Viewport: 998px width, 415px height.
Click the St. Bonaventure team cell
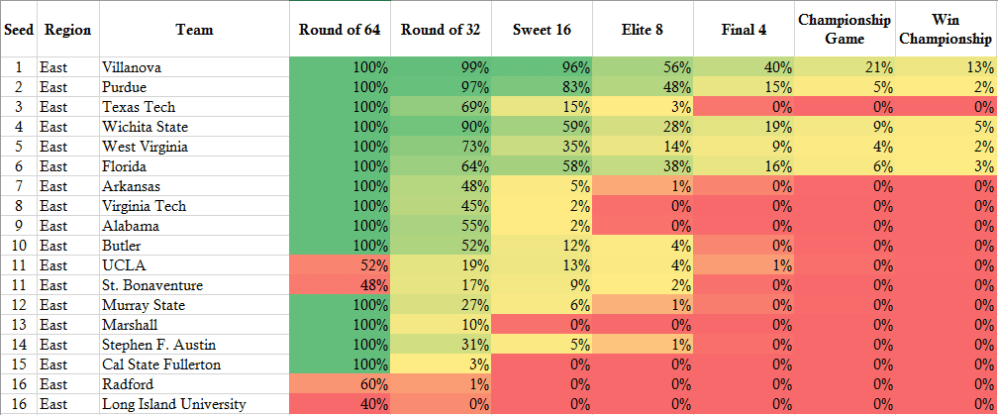coord(193,285)
